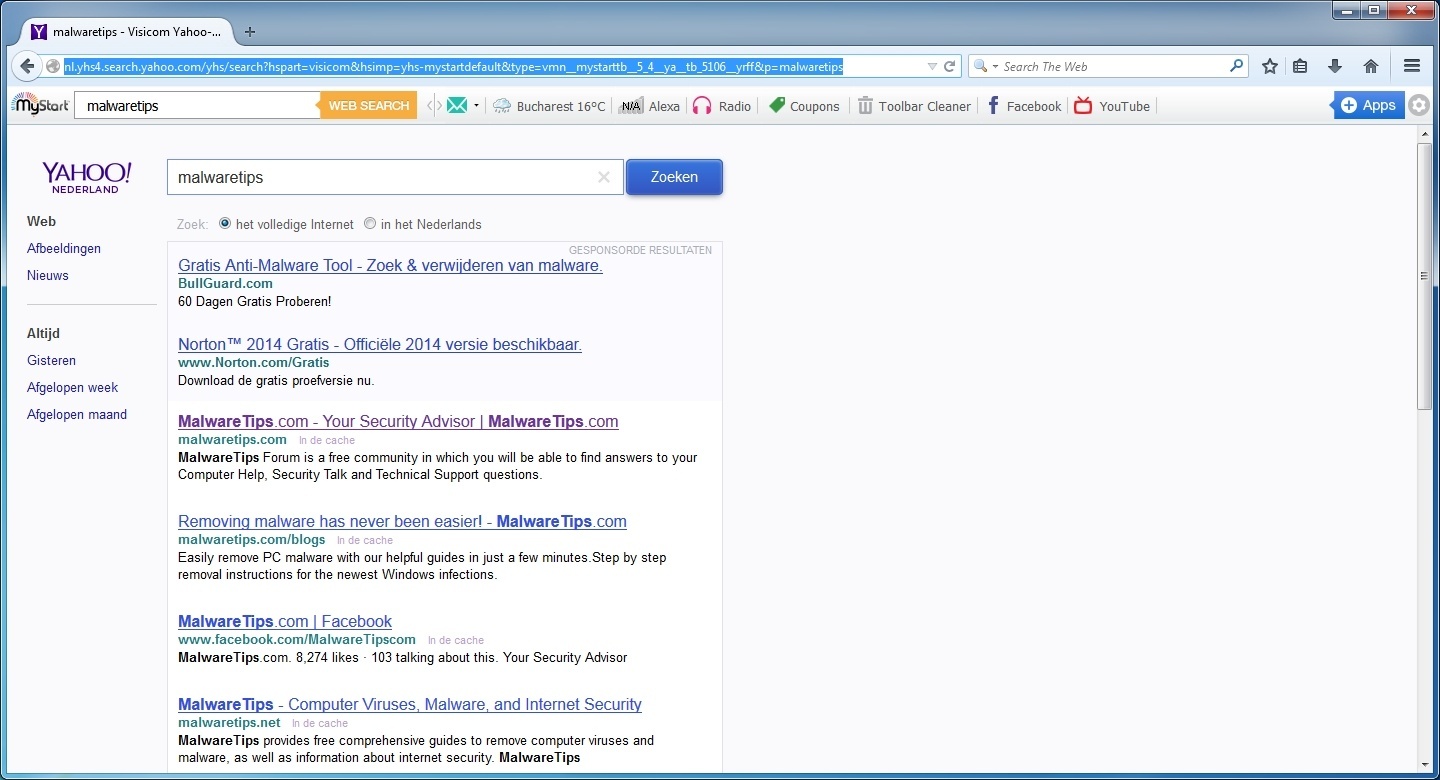Click the www.Norton.com/Gratis ad URL

253,362
